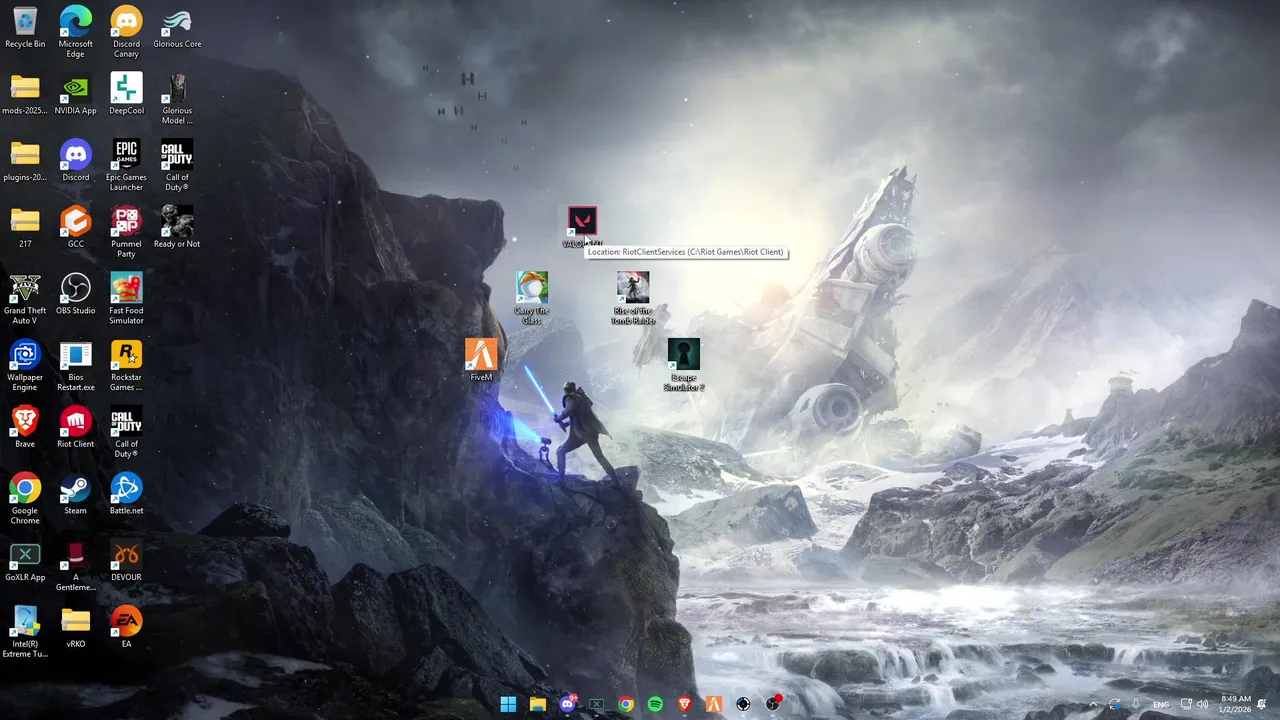This screenshot has height=720, width=1280.
Task: Open the Windows Start menu
Action: [508, 704]
